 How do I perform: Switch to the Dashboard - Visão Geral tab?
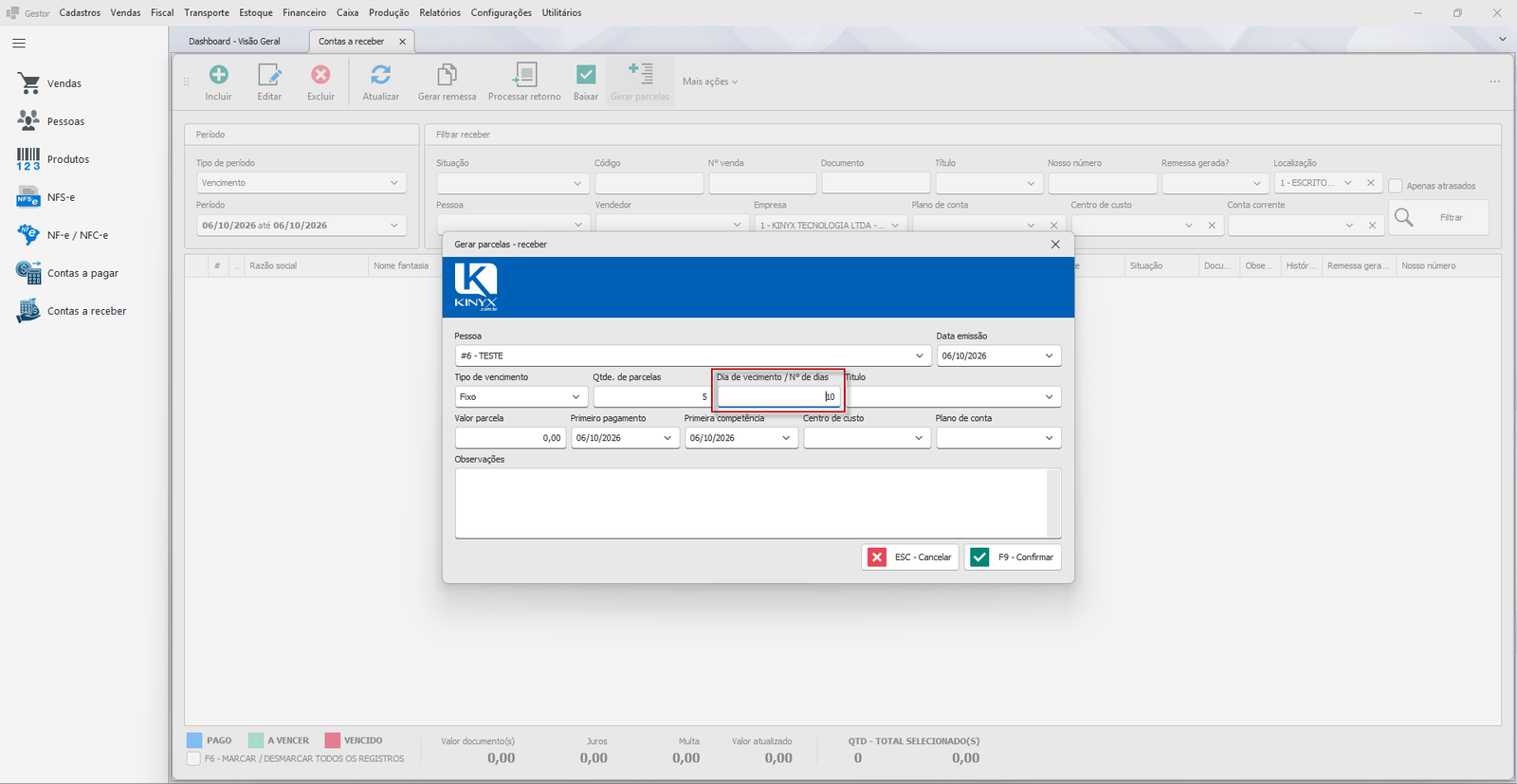234,42
